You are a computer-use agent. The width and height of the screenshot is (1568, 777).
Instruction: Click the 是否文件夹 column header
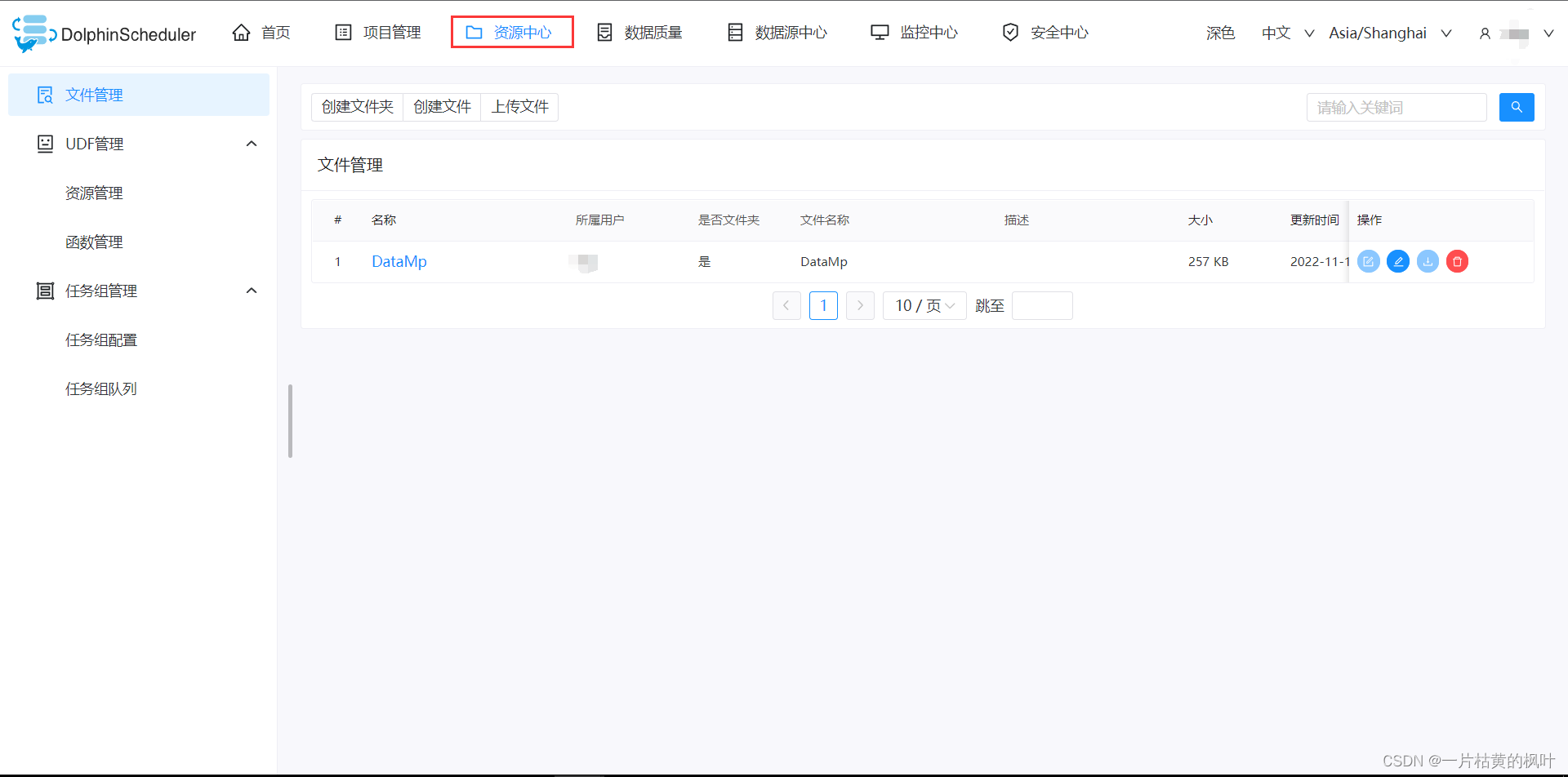click(728, 220)
